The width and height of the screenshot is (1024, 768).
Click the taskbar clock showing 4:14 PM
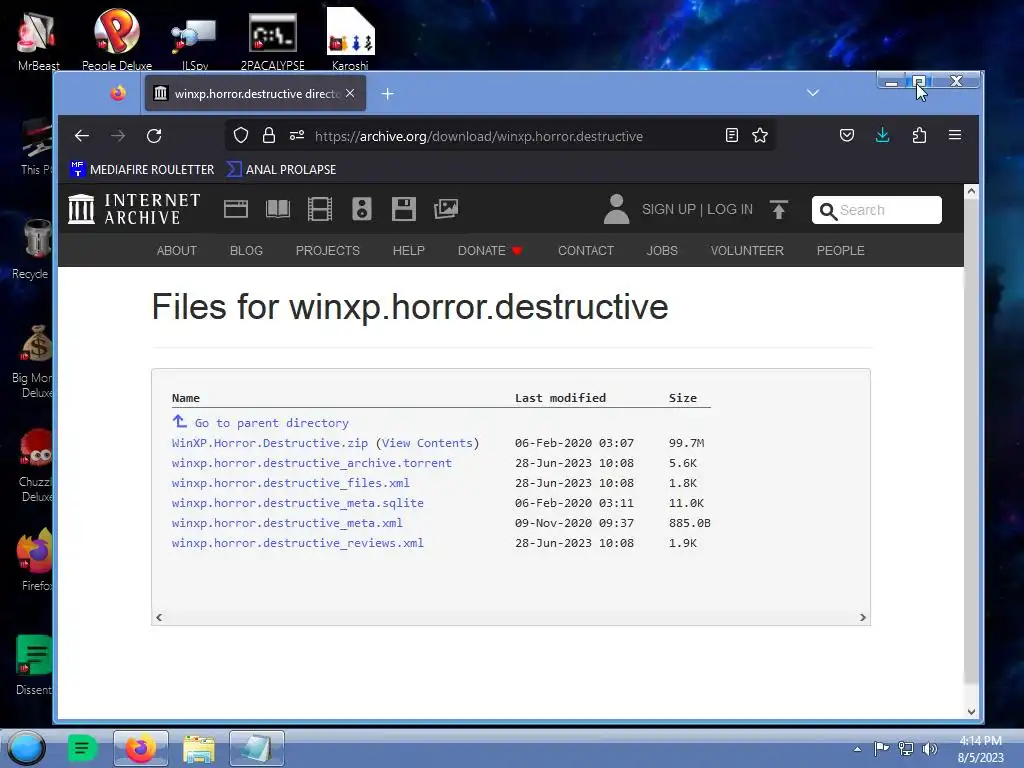(x=980, y=749)
